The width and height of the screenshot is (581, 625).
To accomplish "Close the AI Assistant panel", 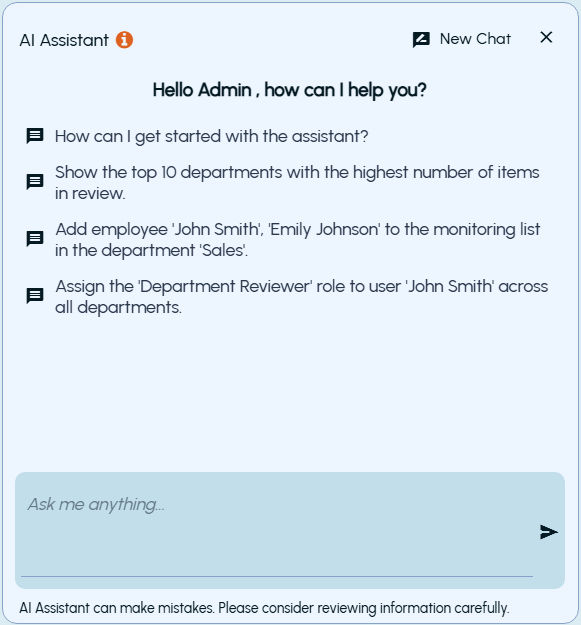I will (x=546, y=37).
